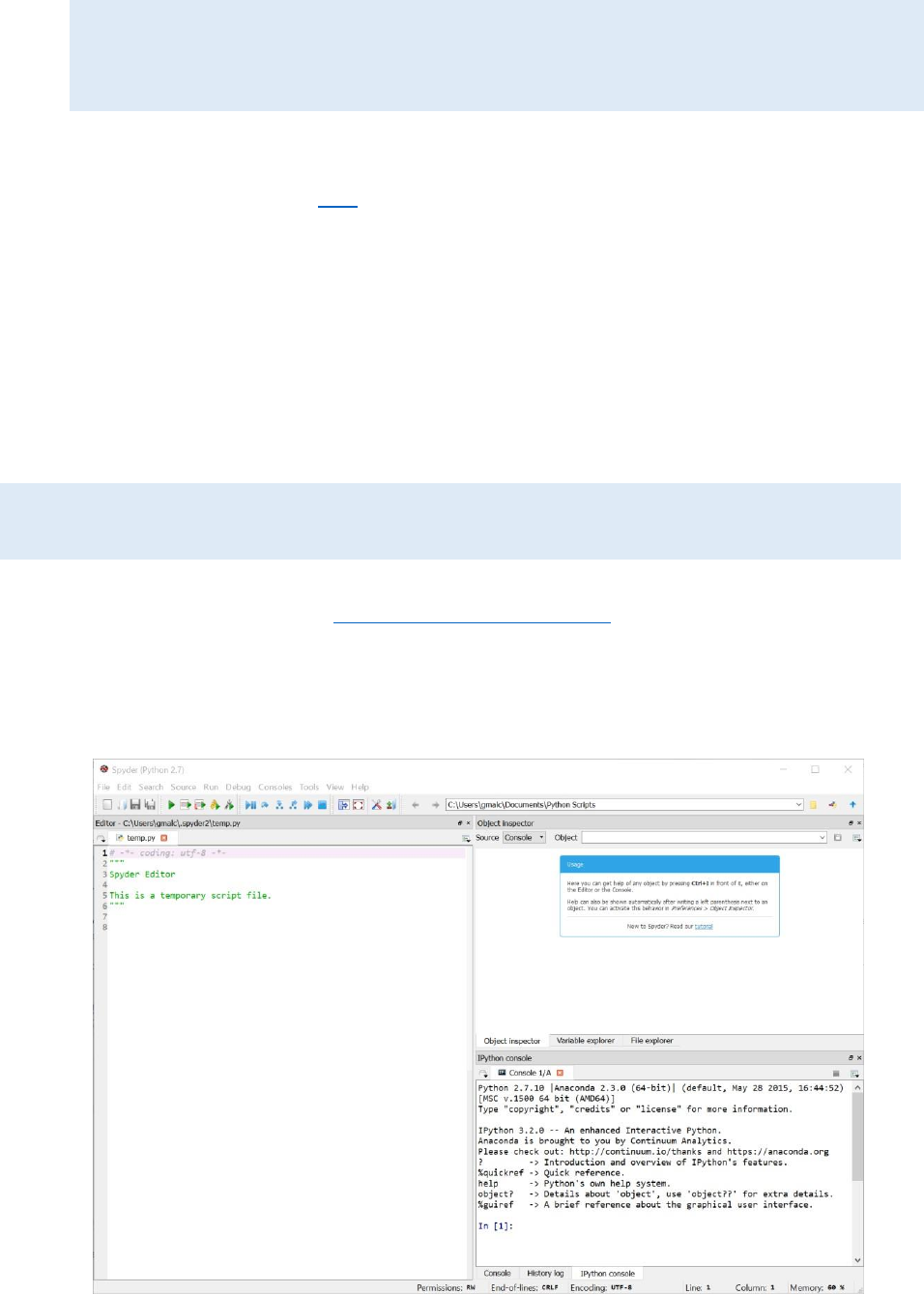
Task: Click the Step debug arrow icon
Action: [x=265, y=804]
